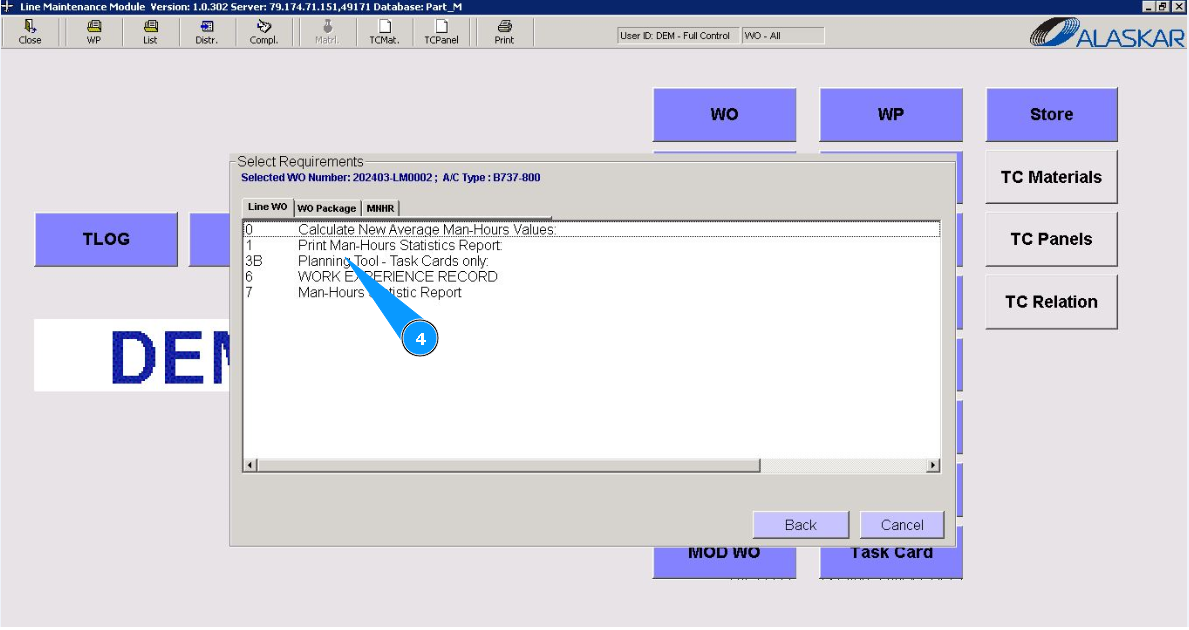Open the MOD WO button
This screenshot has width=1189, height=630.
pyautogui.click(x=724, y=563)
